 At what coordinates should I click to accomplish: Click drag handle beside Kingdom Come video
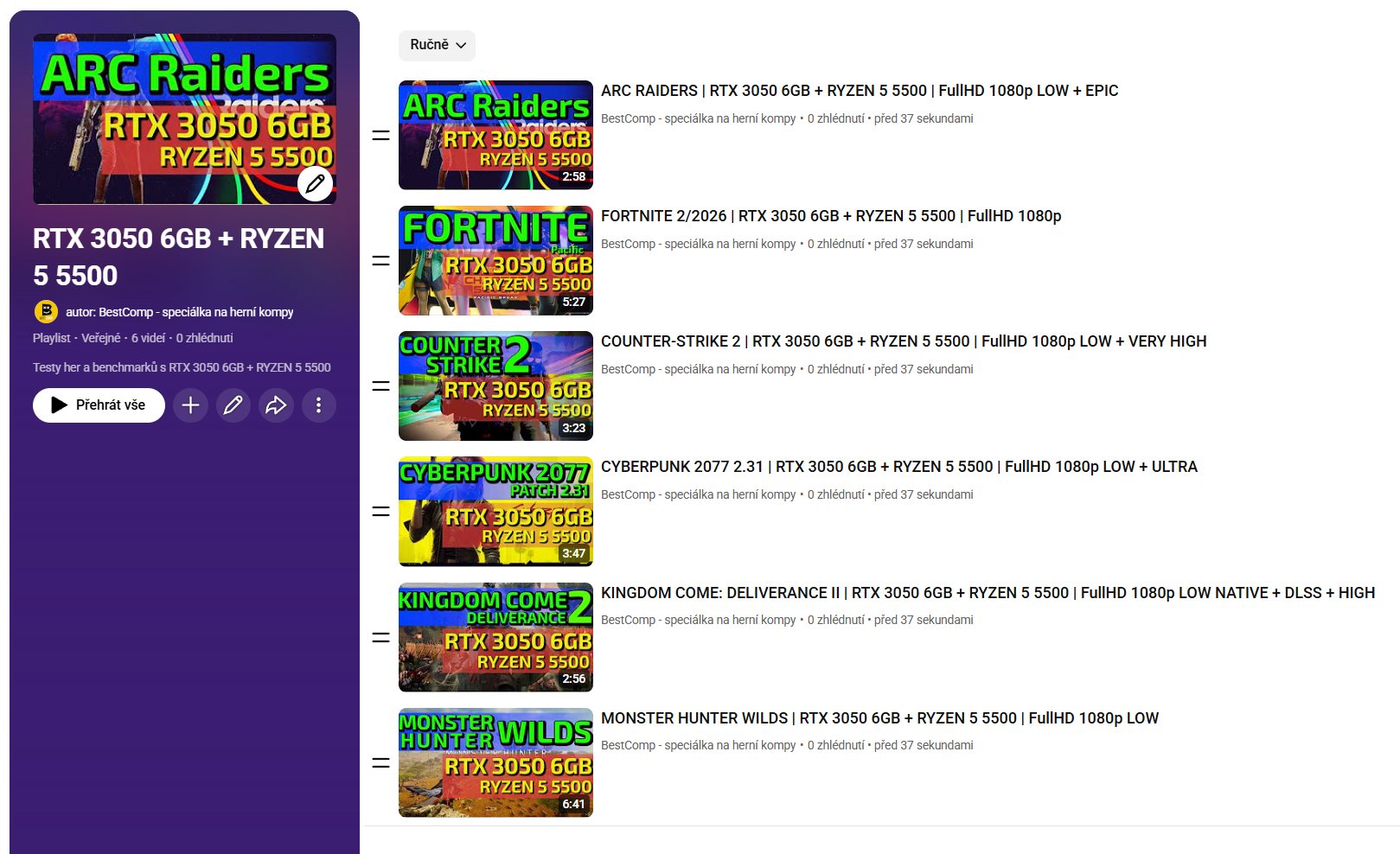pyautogui.click(x=380, y=638)
